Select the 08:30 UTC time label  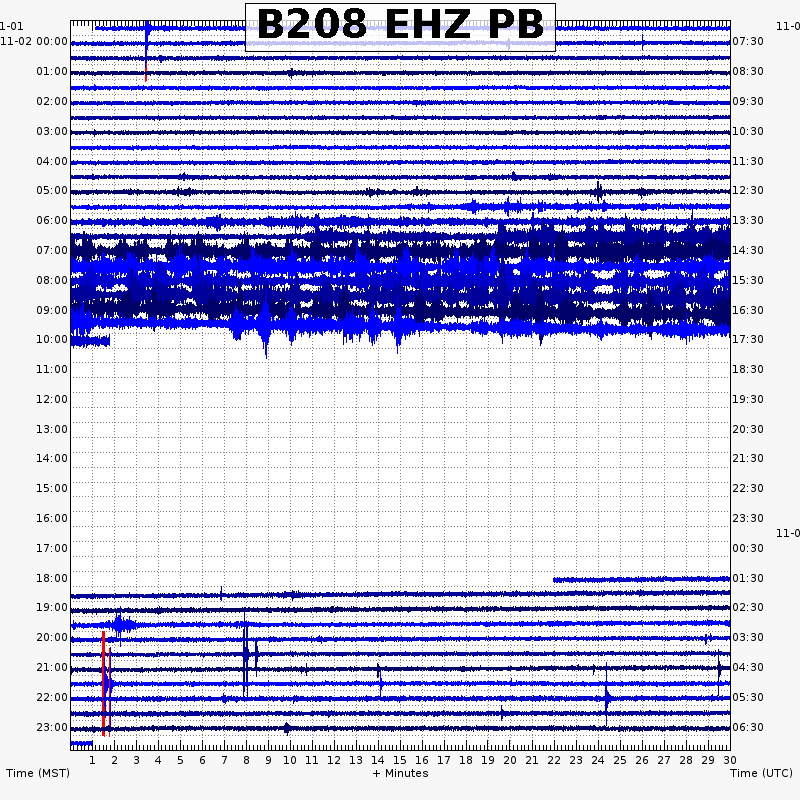(x=748, y=71)
